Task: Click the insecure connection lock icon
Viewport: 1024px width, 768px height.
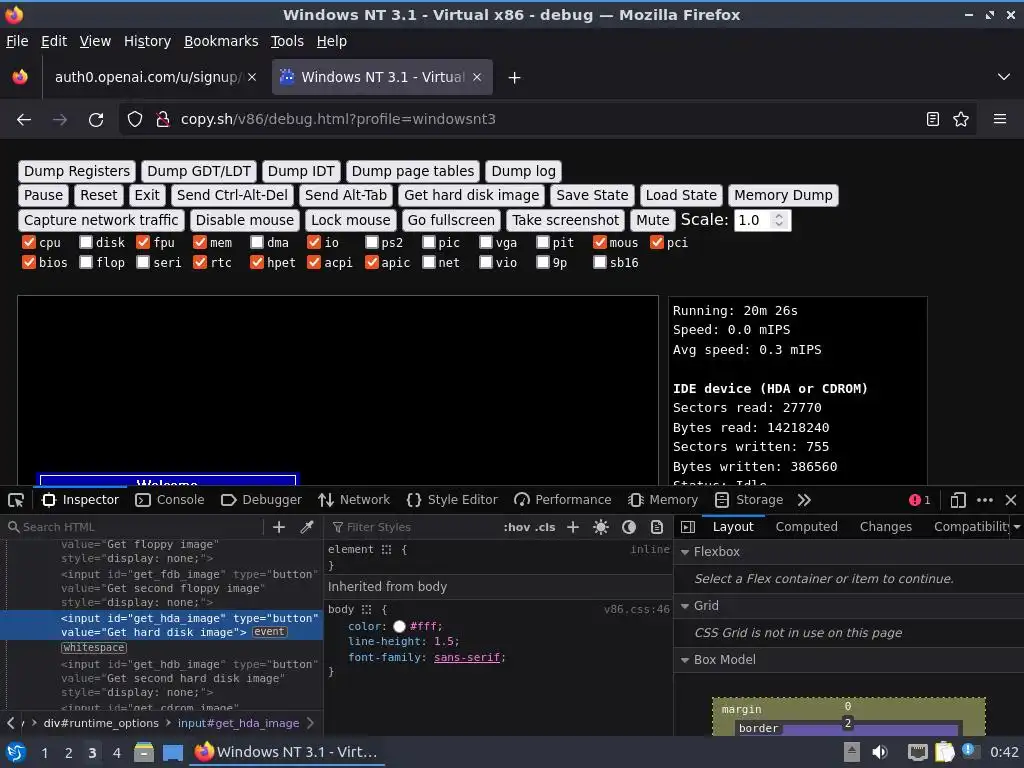Action: tap(163, 120)
